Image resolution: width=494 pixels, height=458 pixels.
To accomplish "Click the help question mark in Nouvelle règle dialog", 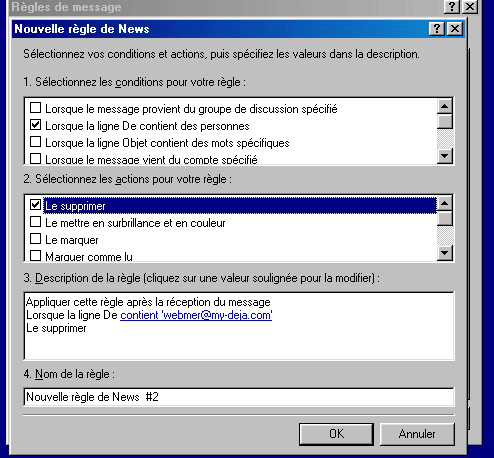I will (437, 29).
